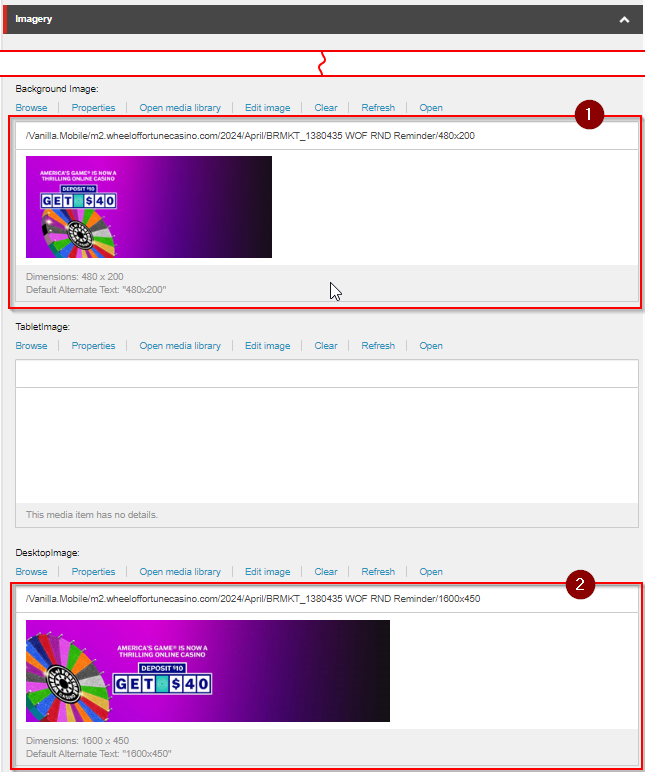Click Open link for Background Image
645x772 pixels.
[431, 108]
